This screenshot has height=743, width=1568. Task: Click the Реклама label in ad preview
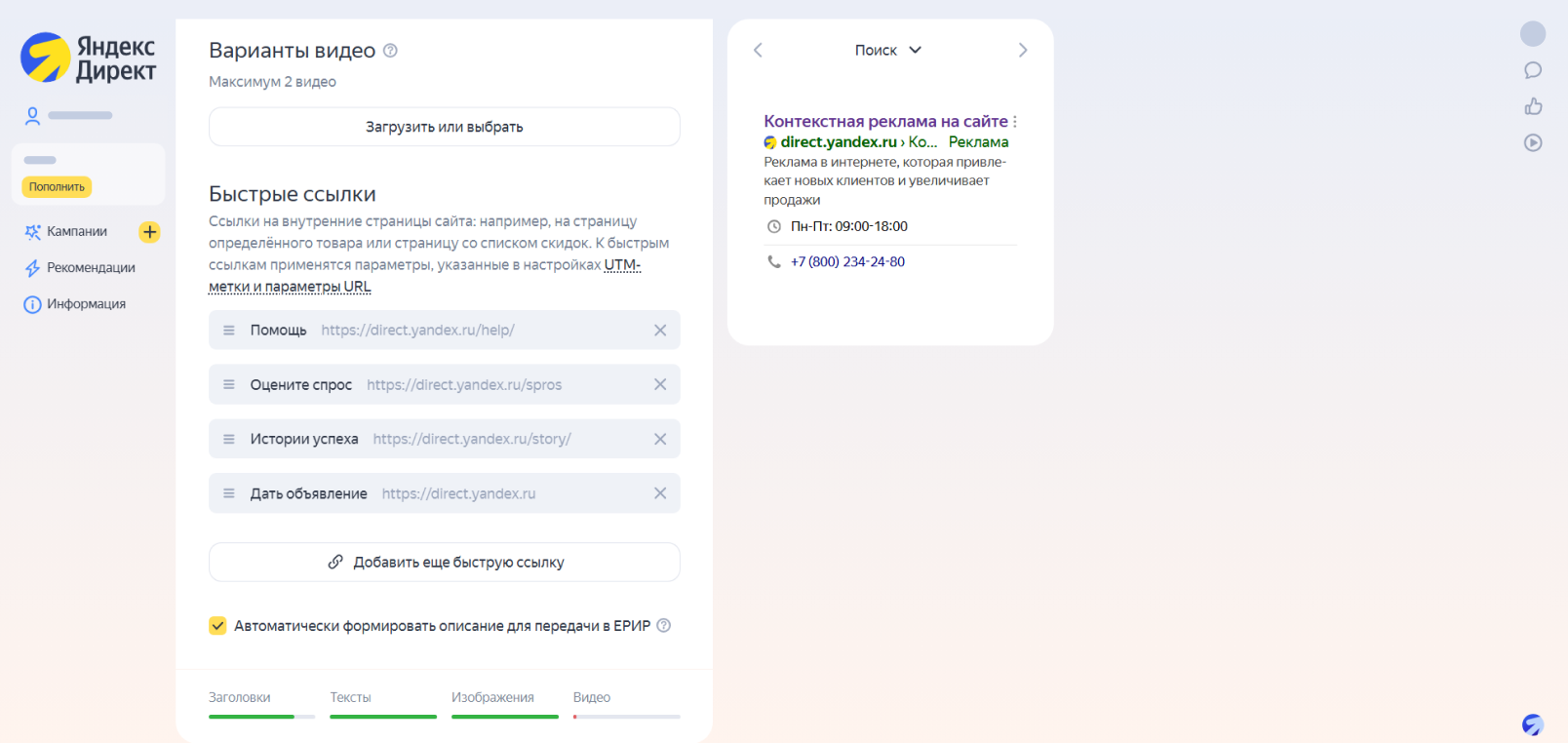tap(978, 142)
